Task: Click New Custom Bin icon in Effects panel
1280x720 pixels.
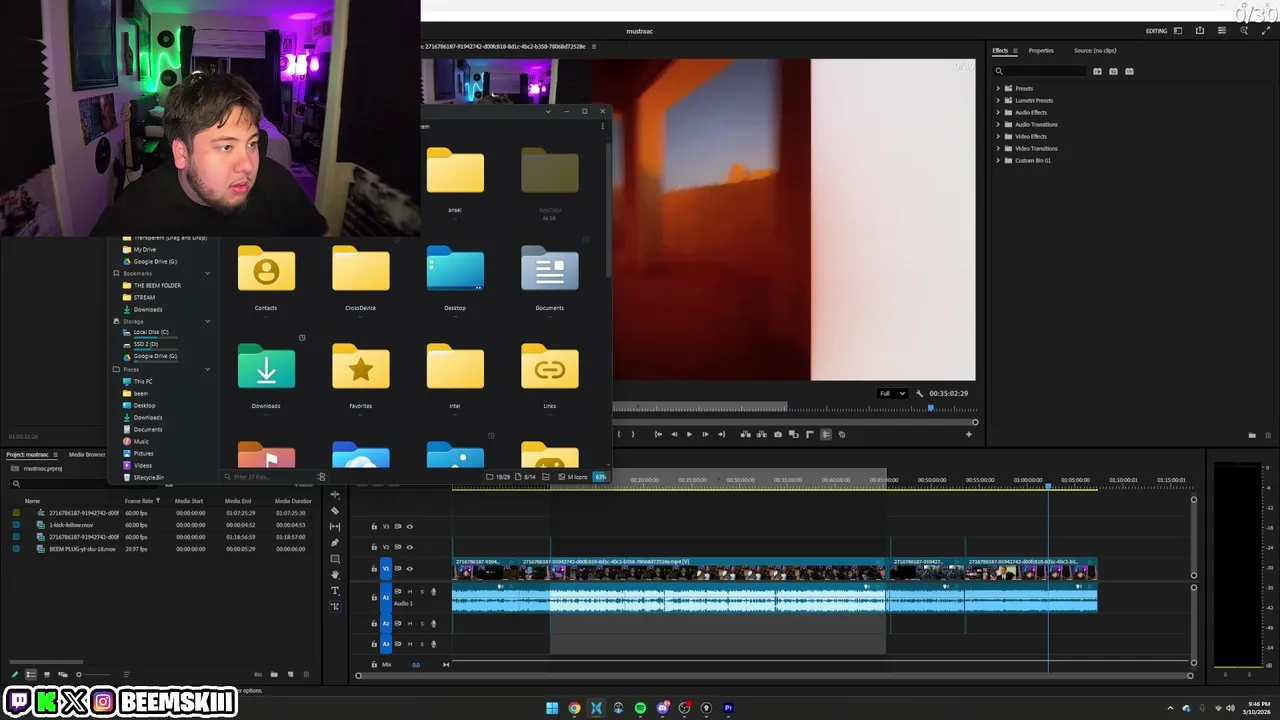Action: (1251, 435)
